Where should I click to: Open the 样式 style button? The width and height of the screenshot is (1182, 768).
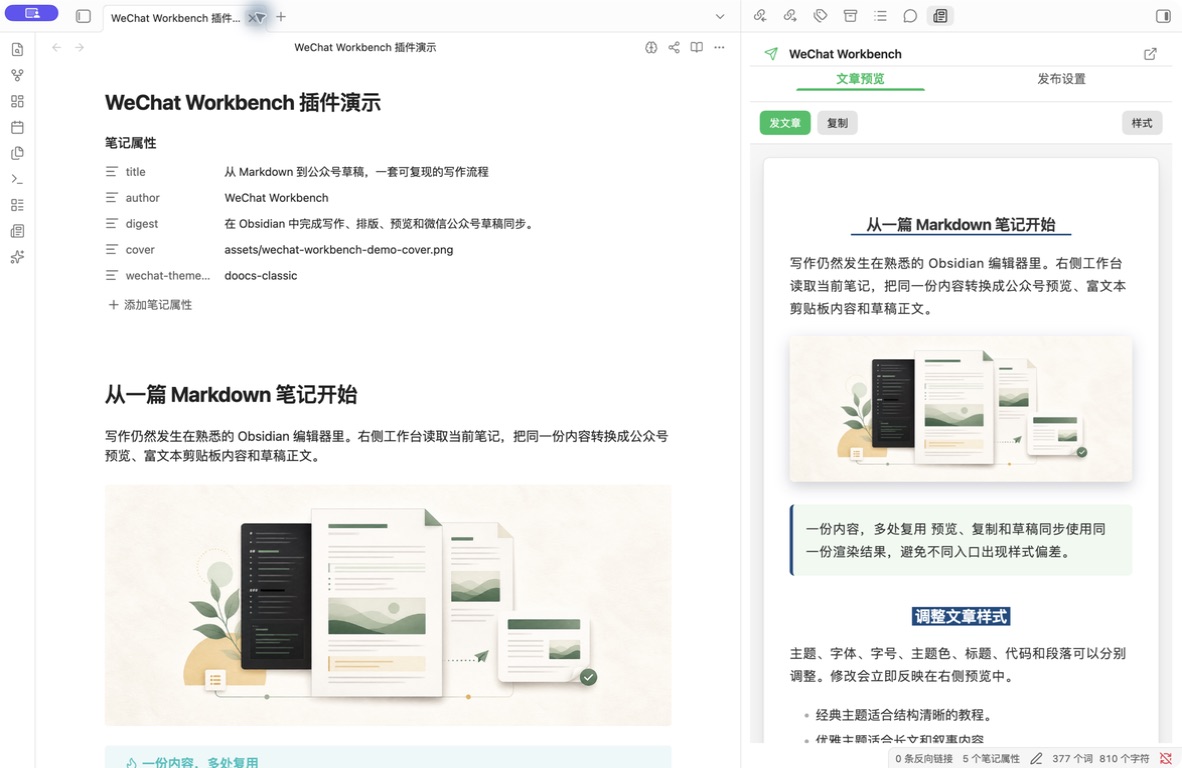(1142, 123)
